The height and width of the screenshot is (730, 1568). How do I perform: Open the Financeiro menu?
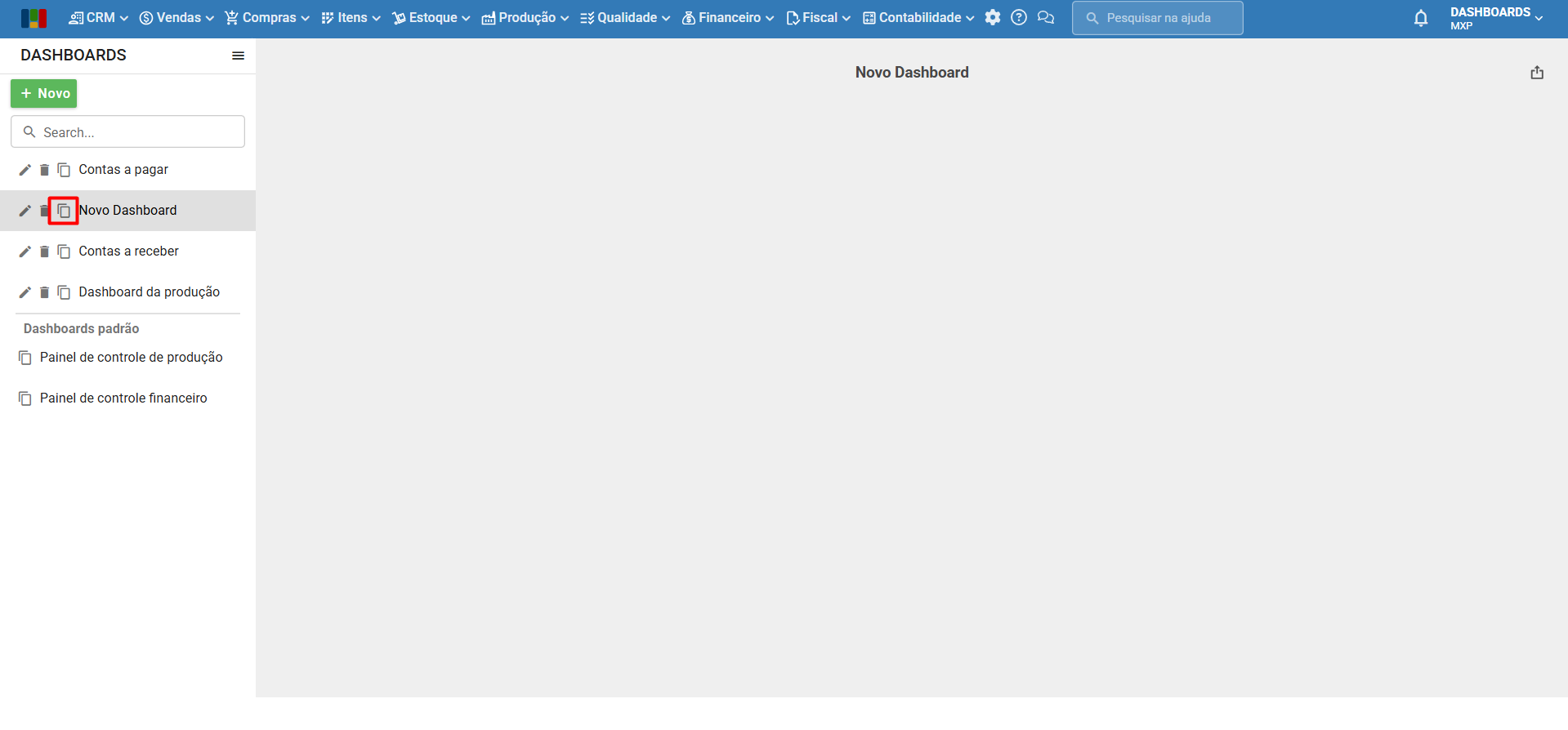pos(728,18)
